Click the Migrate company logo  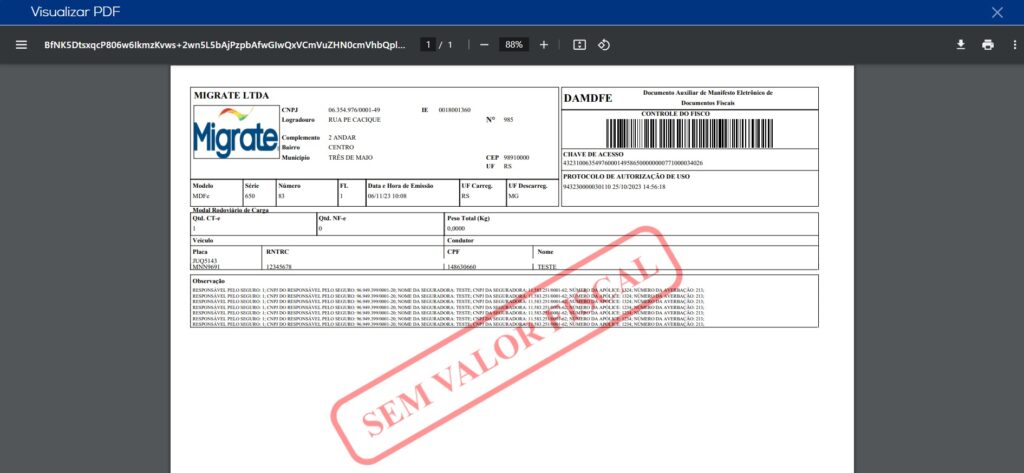coord(235,132)
